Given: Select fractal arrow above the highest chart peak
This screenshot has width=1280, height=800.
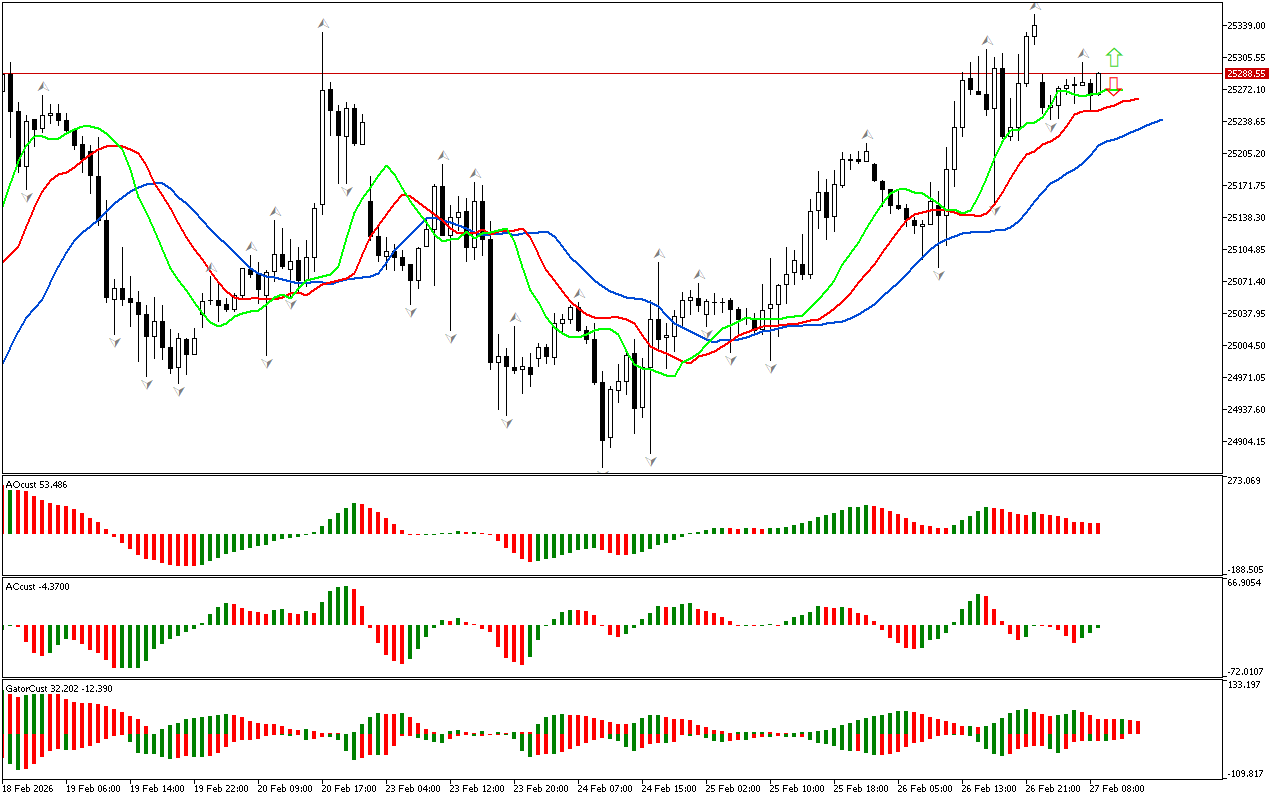Looking at the screenshot, I should point(1035,7).
